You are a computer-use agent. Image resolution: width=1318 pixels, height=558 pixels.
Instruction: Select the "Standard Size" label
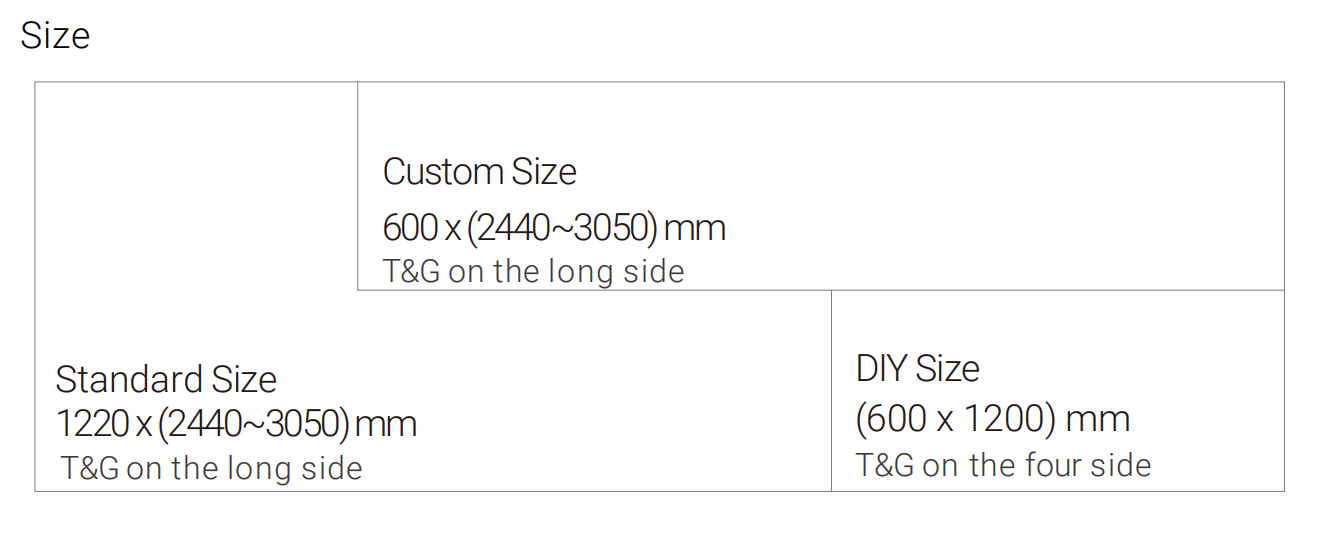coord(166,380)
